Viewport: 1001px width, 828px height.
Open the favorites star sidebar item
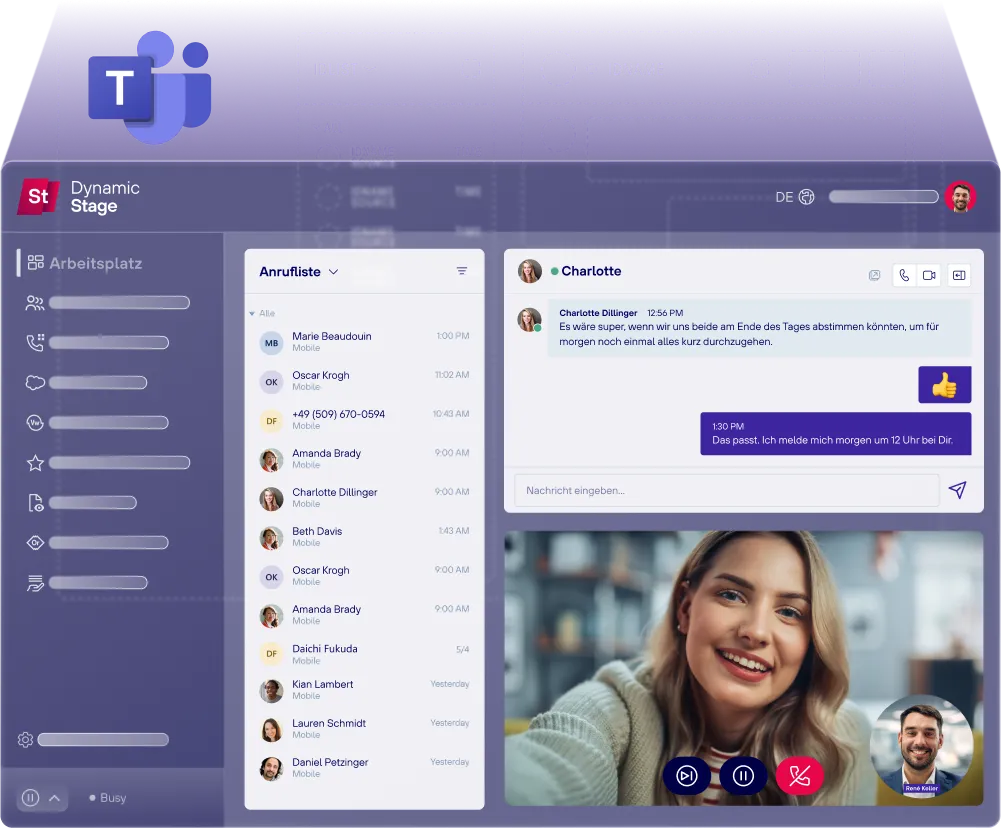(34, 462)
